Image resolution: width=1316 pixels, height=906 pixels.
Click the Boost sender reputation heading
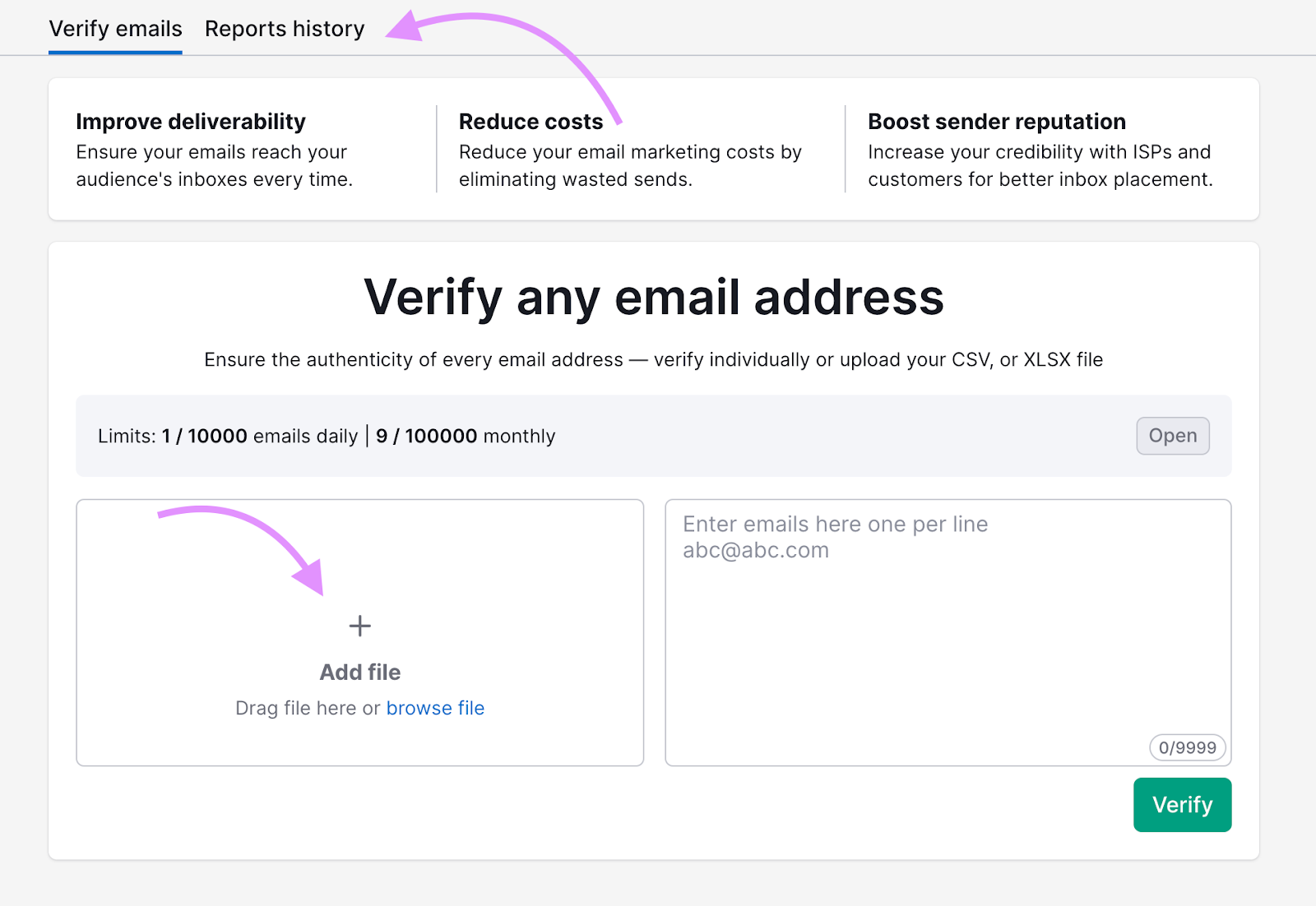(x=997, y=122)
